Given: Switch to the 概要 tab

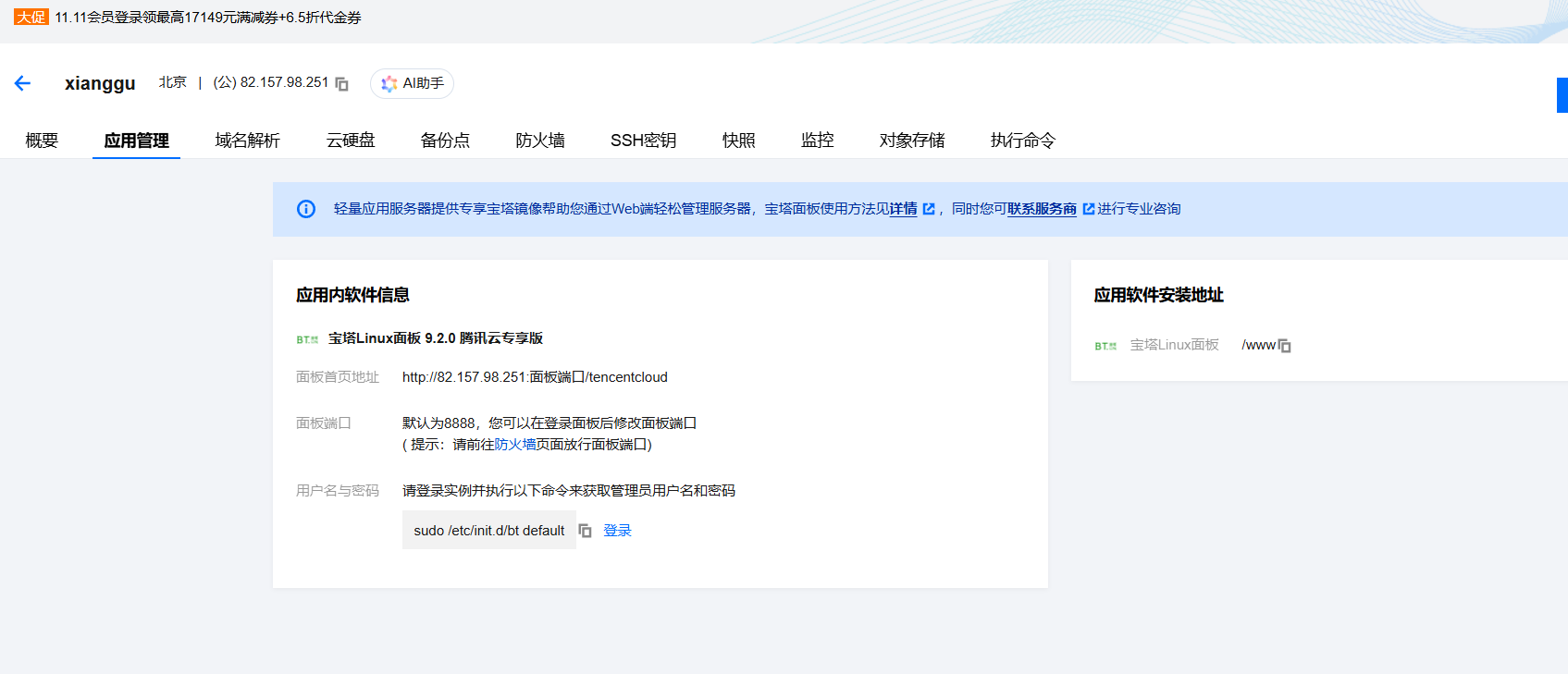Looking at the screenshot, I should click(x=42, y=141).
